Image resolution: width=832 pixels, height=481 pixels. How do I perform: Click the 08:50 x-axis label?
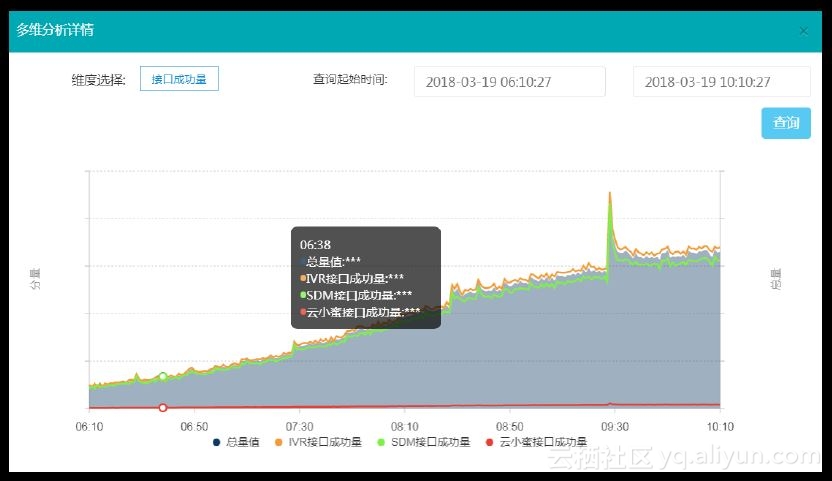(509, 427)
